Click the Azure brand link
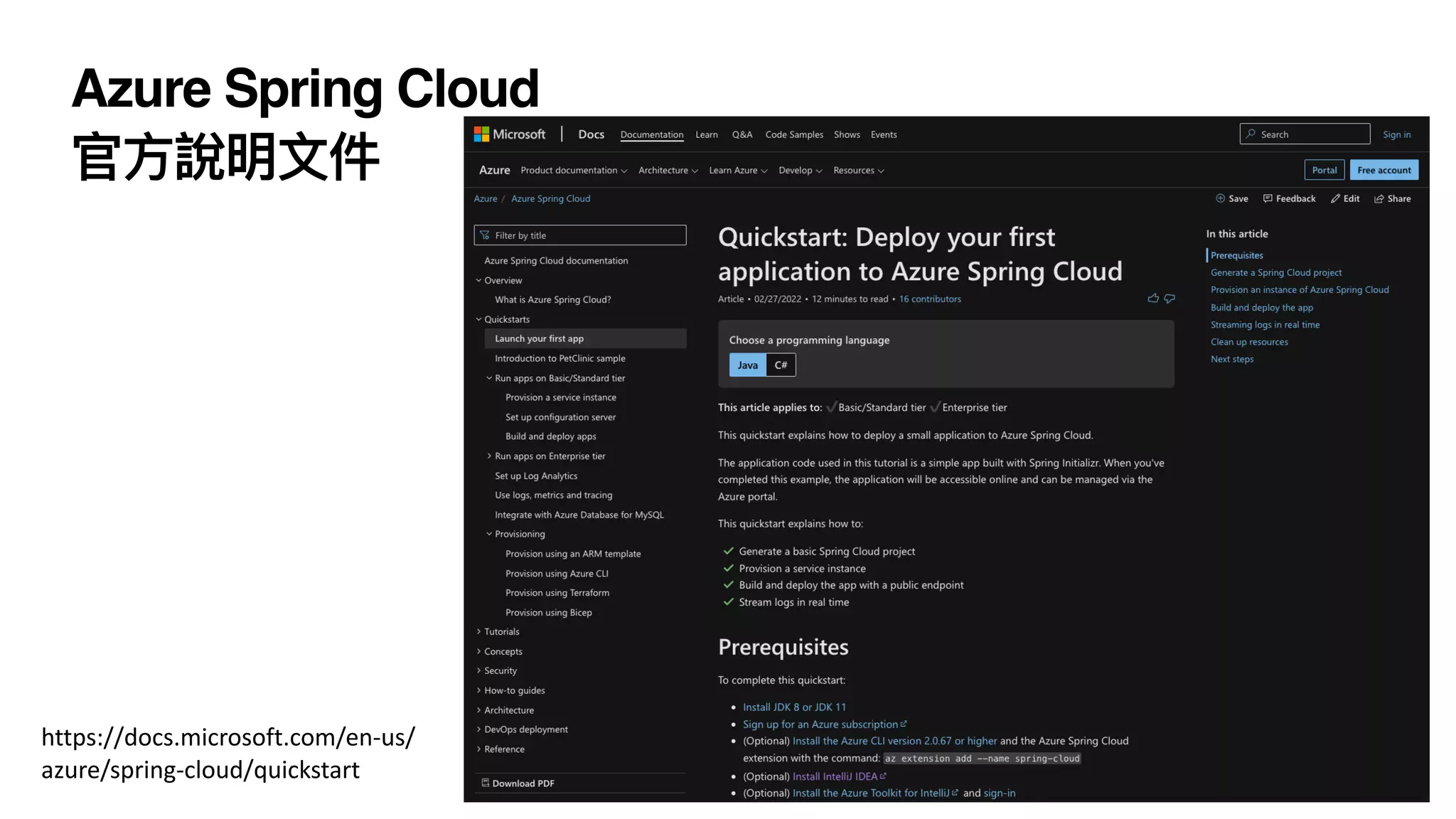Image resolution: width=1456 pixels, height=819 pixels. 494,170
